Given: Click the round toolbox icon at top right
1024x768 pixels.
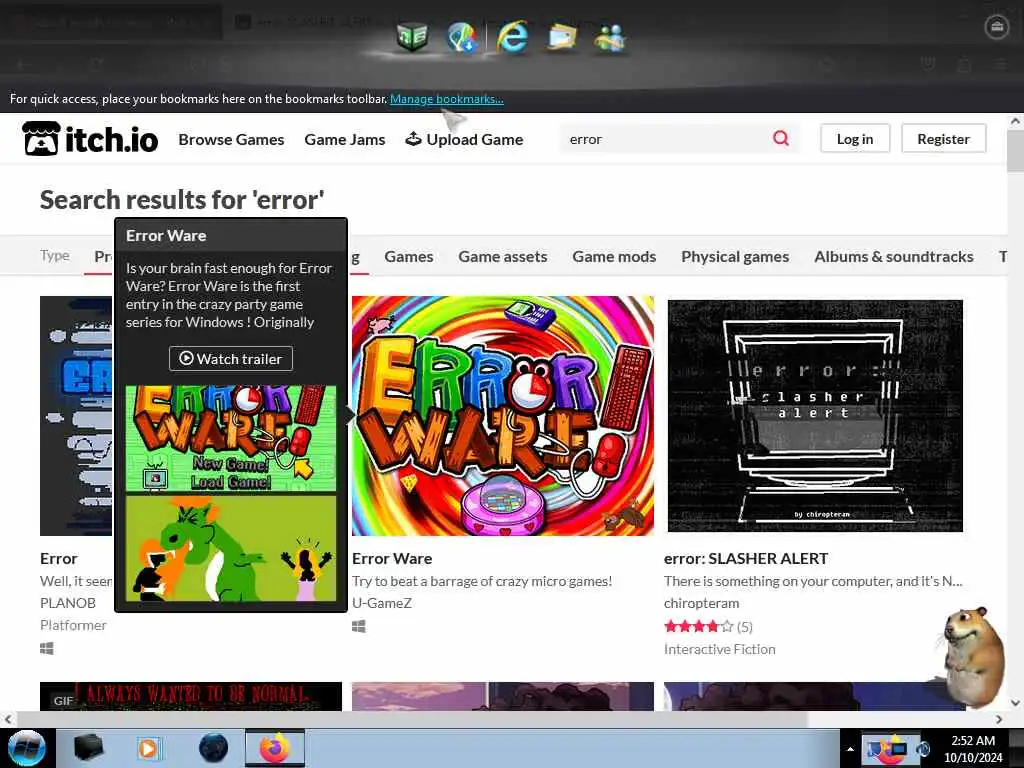Looking at the screenshot, I should (997, 27).
